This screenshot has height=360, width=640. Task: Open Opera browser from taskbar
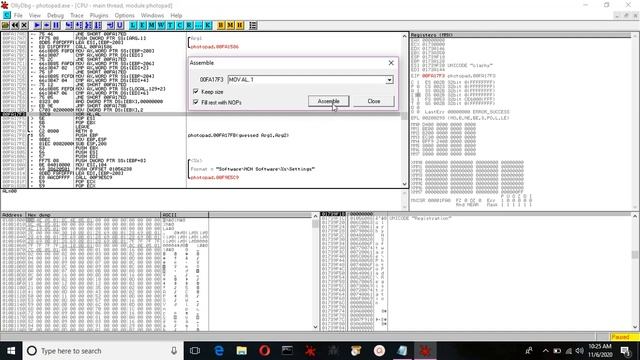click(264, 351)
